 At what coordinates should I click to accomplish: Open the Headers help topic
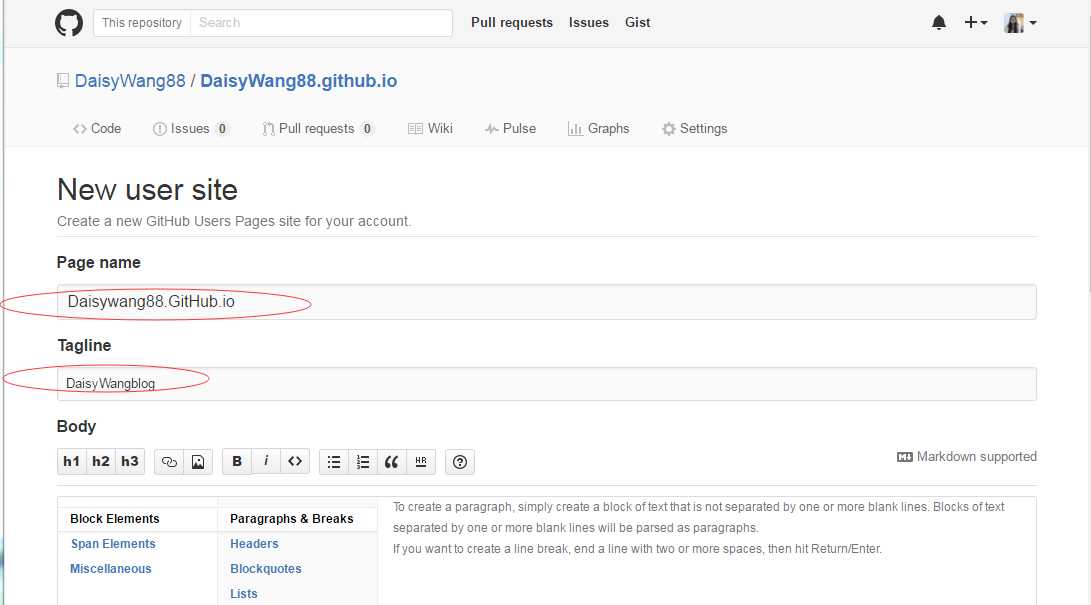tap(254, 544)
